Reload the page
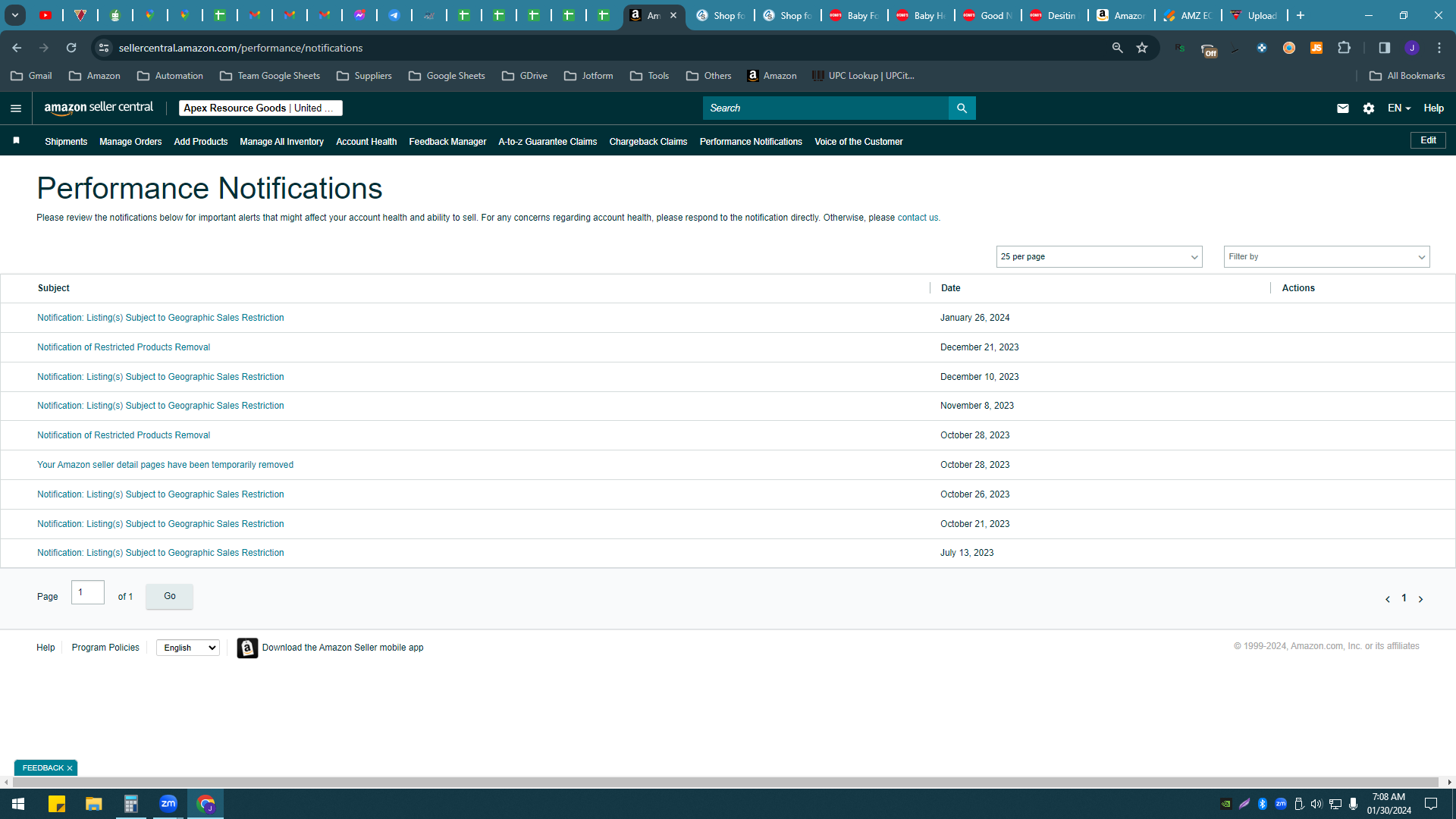The height and width of the screenshot is (819, 1456). [x=71, y=48]
